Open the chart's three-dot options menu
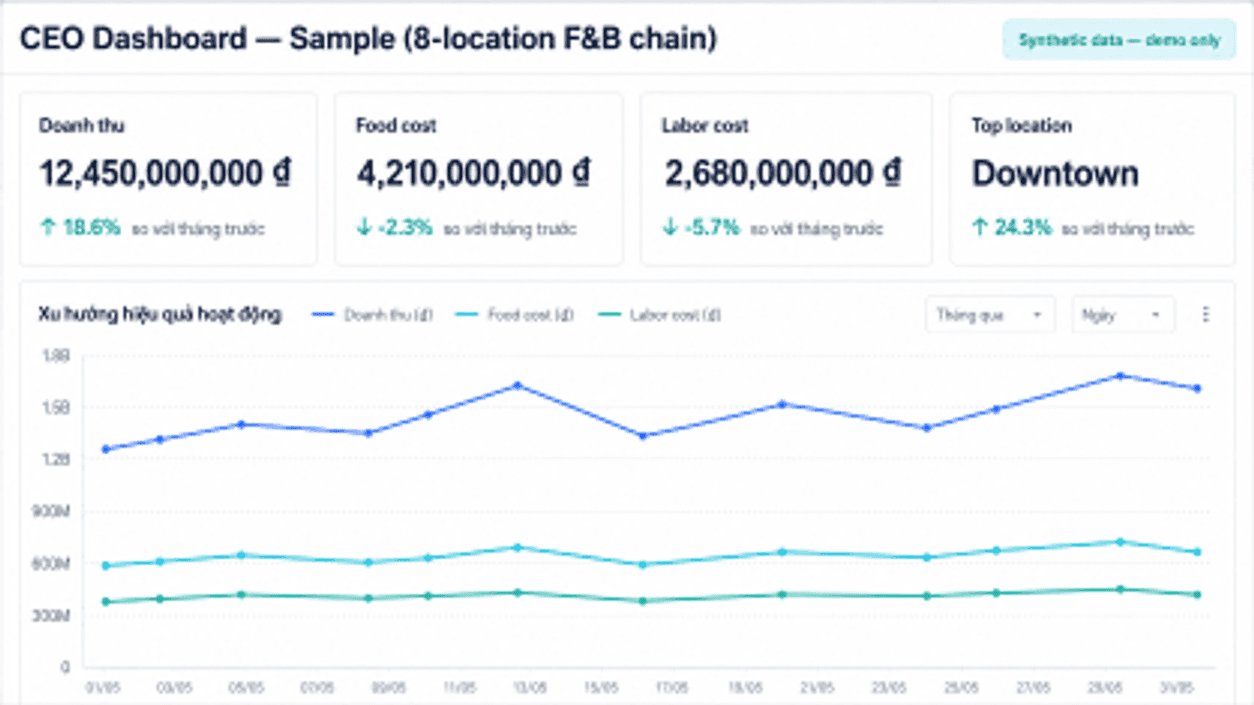Viewport: 1254px width, 705px height. click(x=1205, y=315)
